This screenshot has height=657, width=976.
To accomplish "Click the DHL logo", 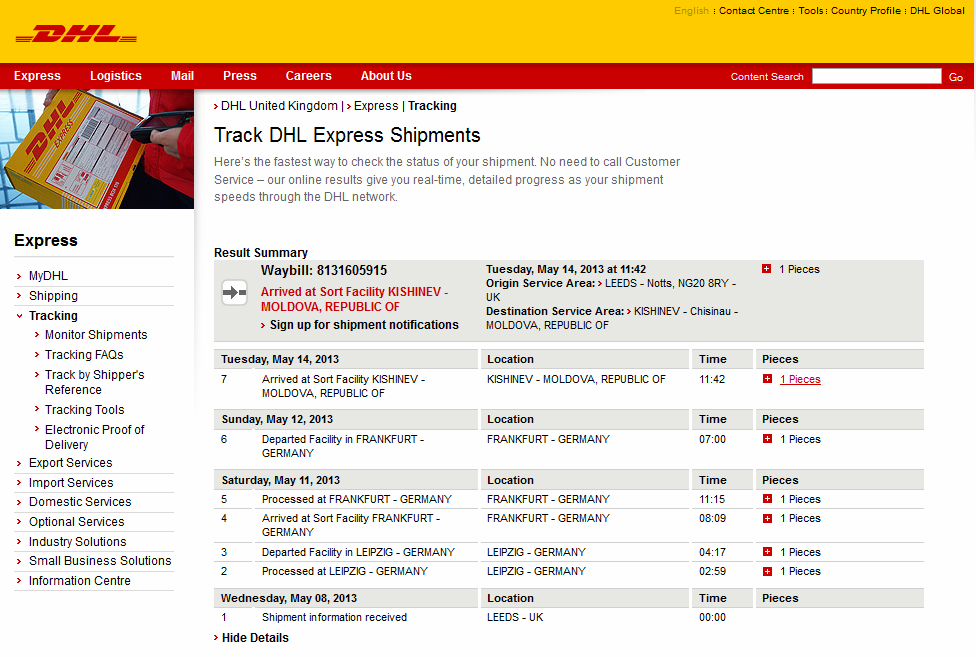I will click(x=76, y=34).
